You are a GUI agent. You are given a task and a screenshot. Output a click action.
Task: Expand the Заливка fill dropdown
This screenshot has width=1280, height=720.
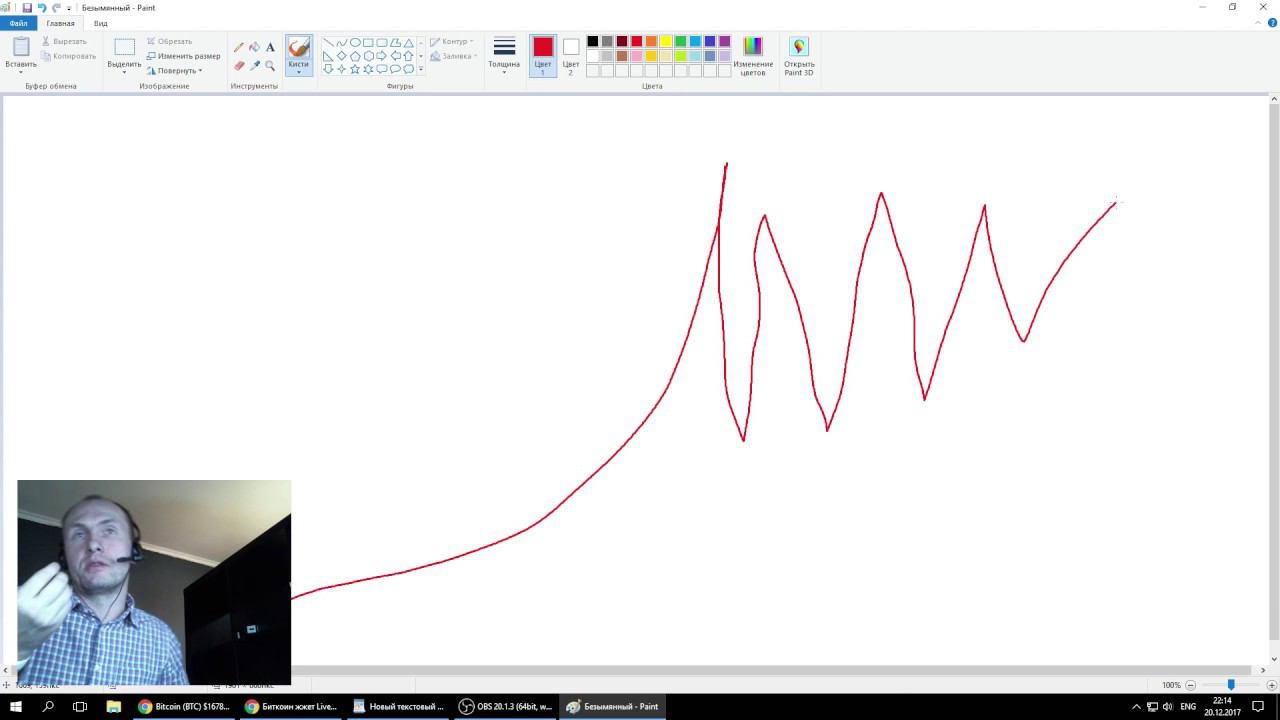point(453,56)
